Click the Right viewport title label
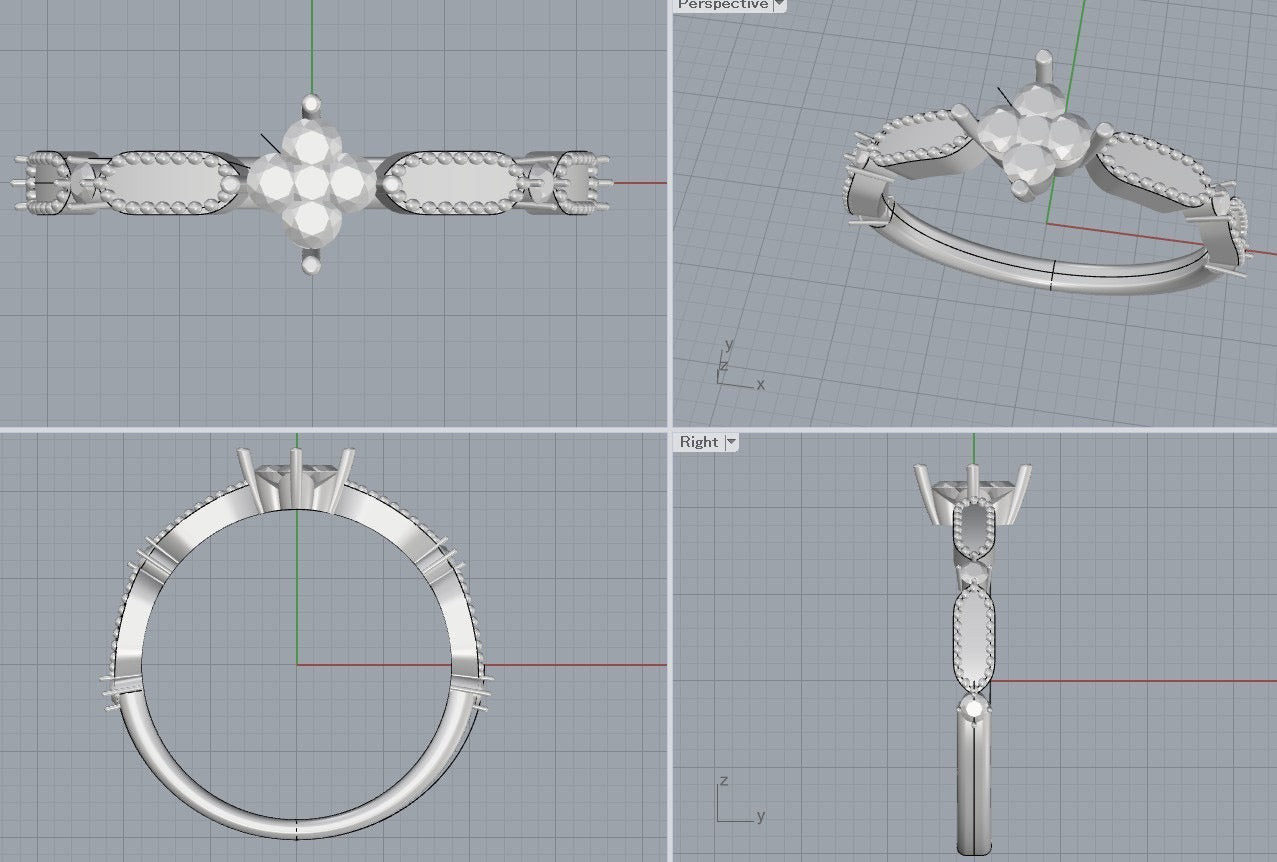The width and height of the screenshot is (1277, 862). pos(699,442)
